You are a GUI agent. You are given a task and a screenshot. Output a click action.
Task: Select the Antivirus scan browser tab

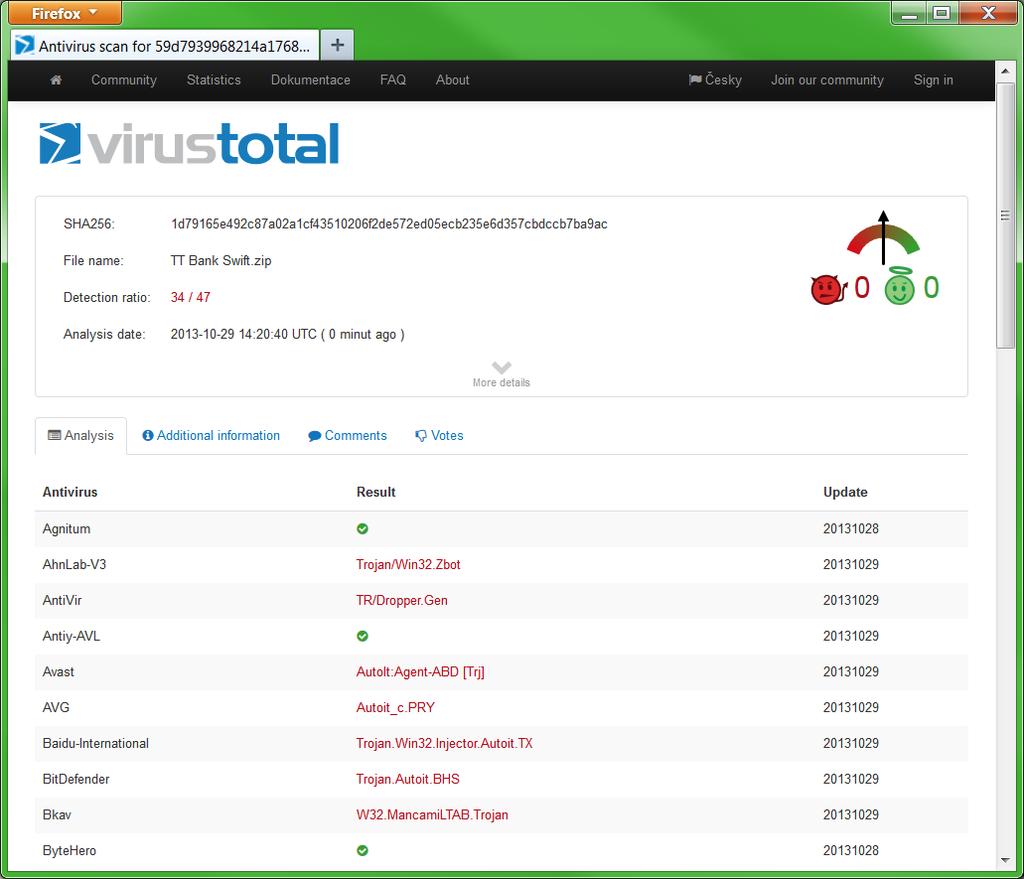[x=165, y=45]
